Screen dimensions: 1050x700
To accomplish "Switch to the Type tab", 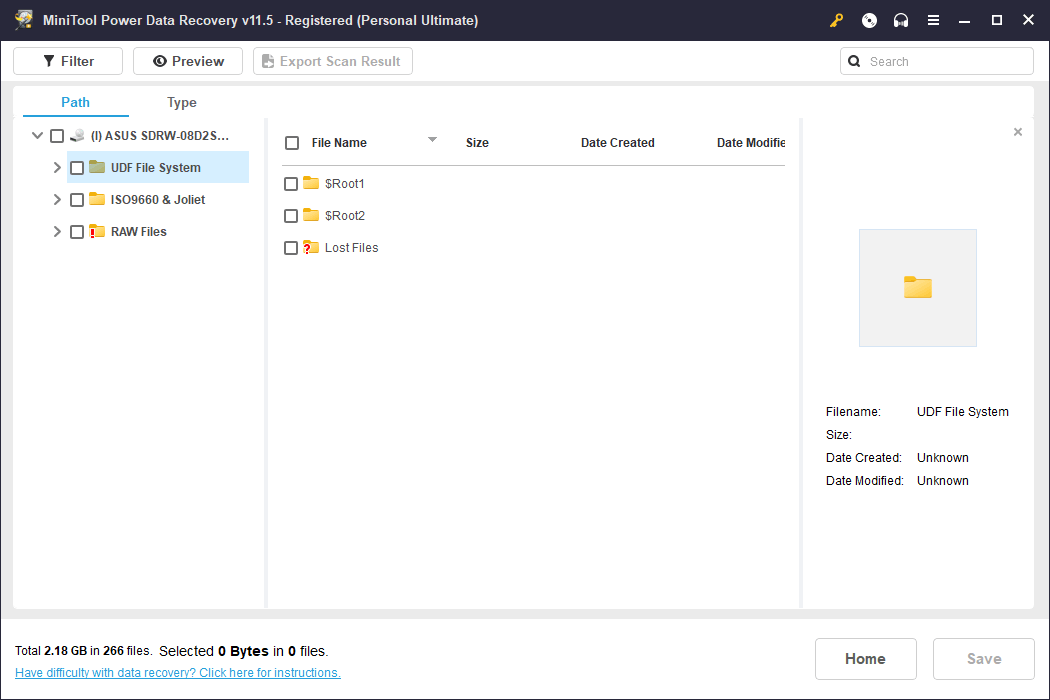I will [181, 102].
